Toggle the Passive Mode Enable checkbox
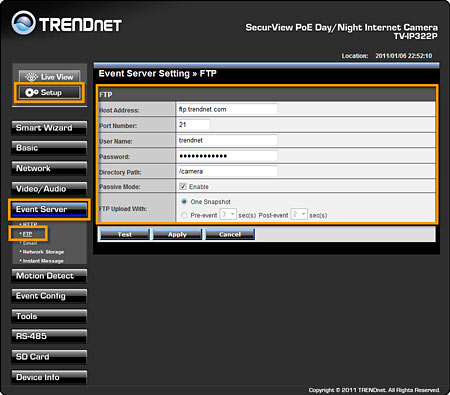The height and width of the screenshot is (395, 450). pos(183,186)
